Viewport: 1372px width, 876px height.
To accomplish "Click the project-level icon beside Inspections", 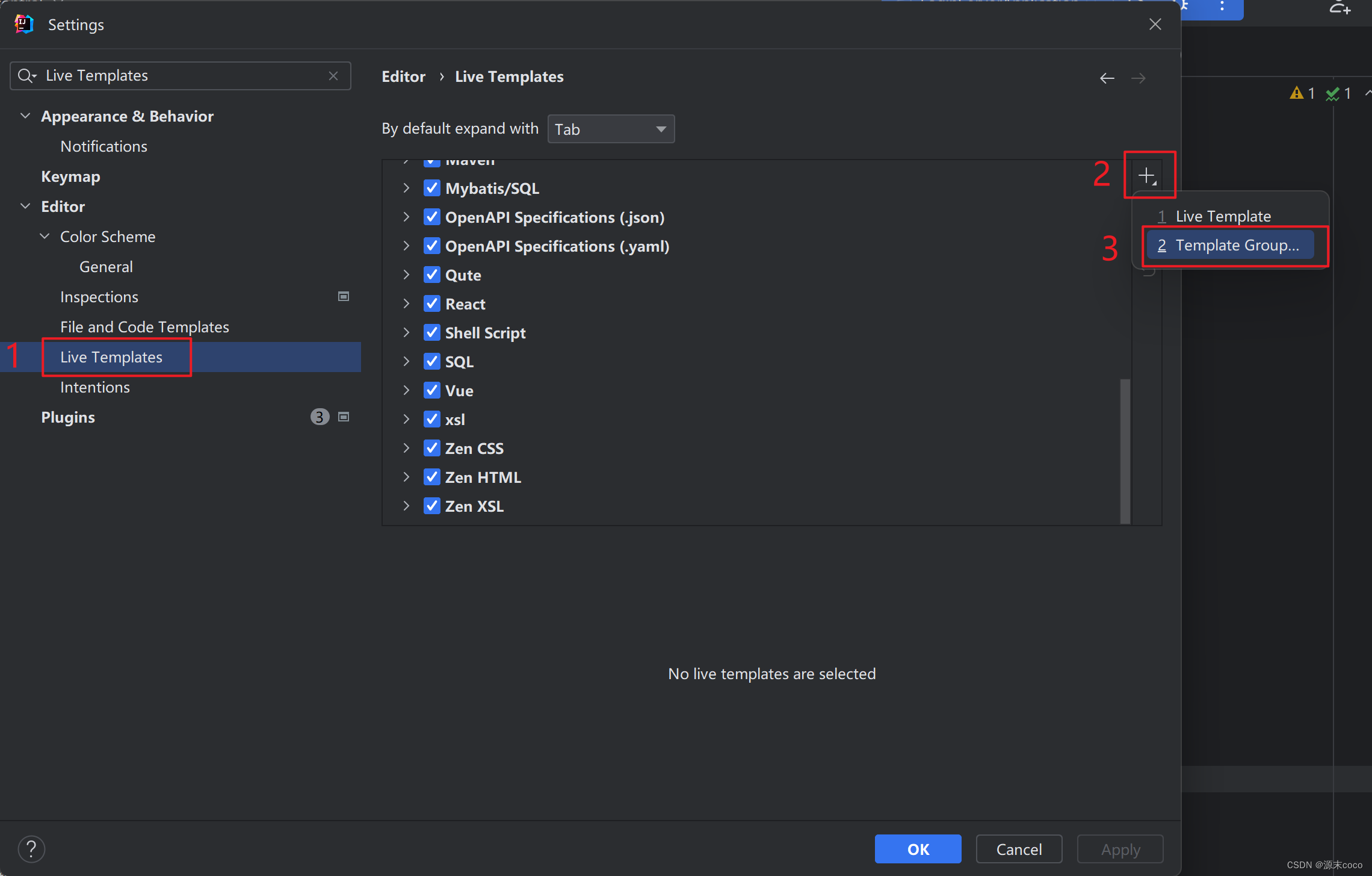I will click(x=344, y=296).
